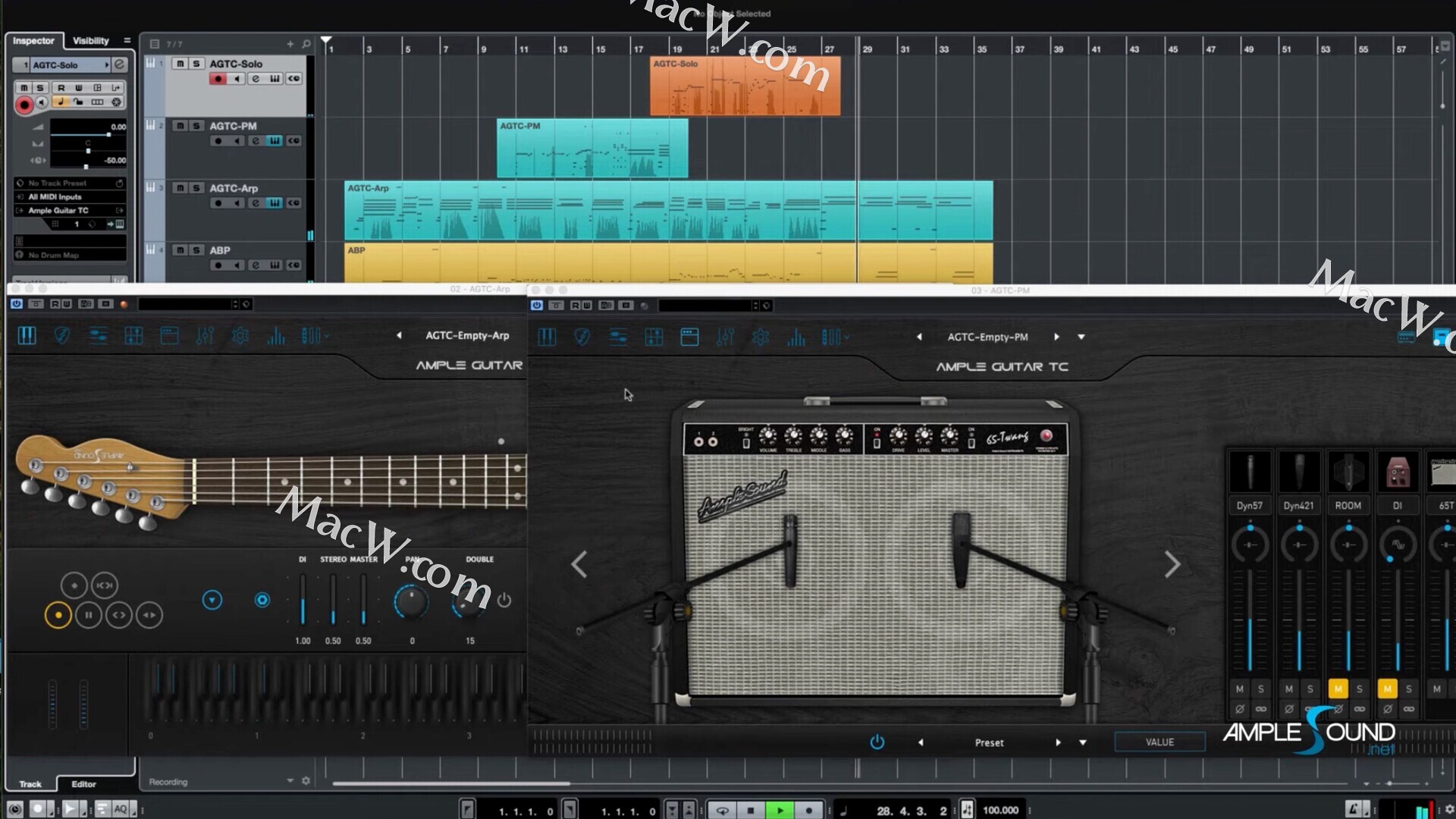Screen dimensions: 1456x819
Task: Open the amp Preset dropdown arrow at the bottom
Action: pos(1083,742)
